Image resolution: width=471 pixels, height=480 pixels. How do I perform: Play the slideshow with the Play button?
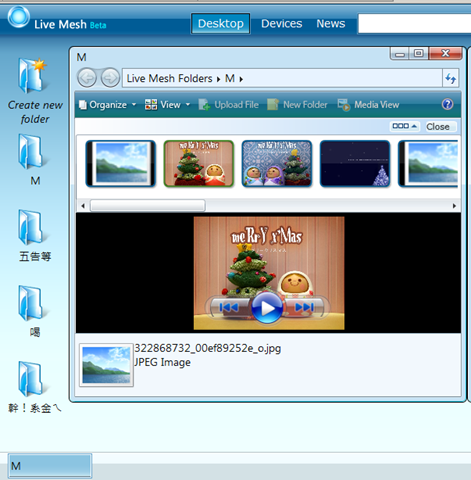(267, 308)
